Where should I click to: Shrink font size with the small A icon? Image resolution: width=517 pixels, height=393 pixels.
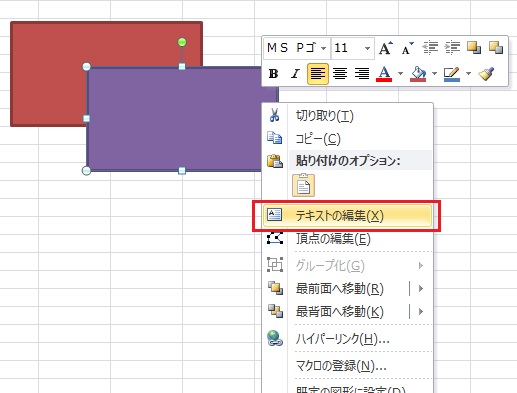pyautogui.click(x=407, y=48)
